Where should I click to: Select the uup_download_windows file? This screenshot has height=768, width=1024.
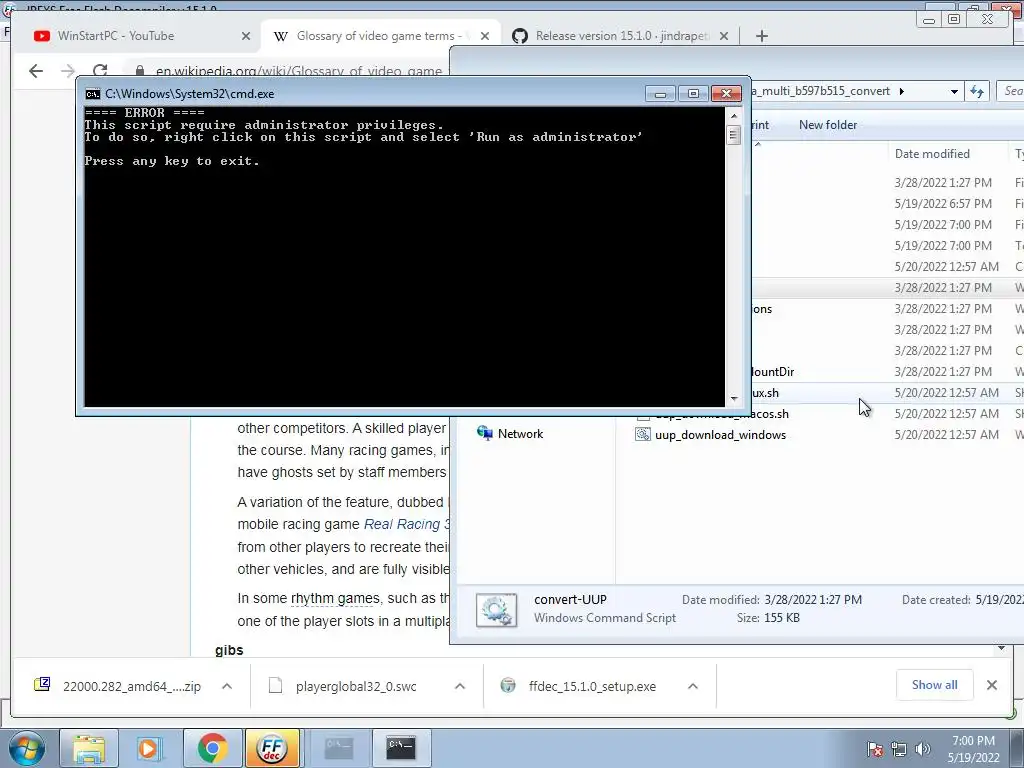(720, 435)
